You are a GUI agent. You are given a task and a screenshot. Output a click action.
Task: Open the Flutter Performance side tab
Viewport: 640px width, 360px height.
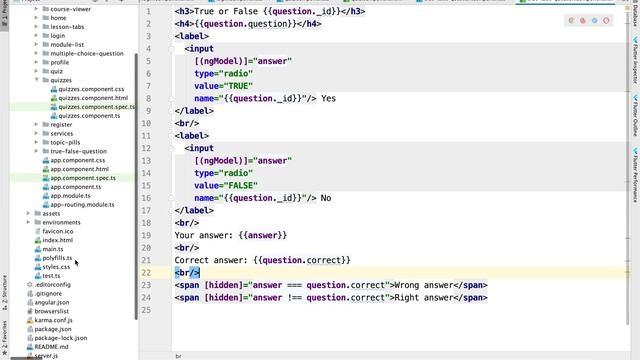tap(635, 176)
